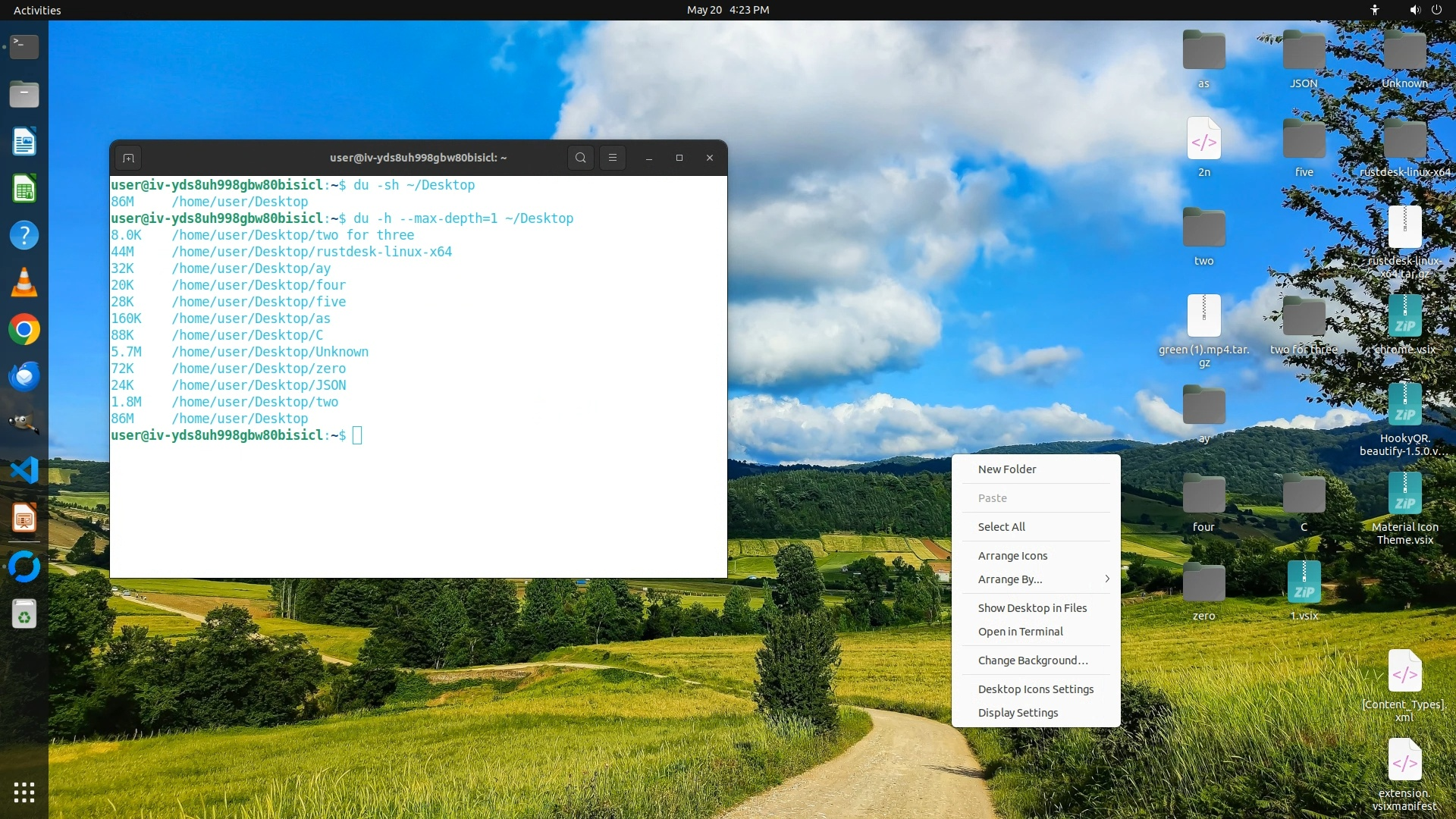Image resolution: width=1456 pixels, height=819 pixels.
Task: Select Open in Terminal menu entry
Action: coord(1020,632)
